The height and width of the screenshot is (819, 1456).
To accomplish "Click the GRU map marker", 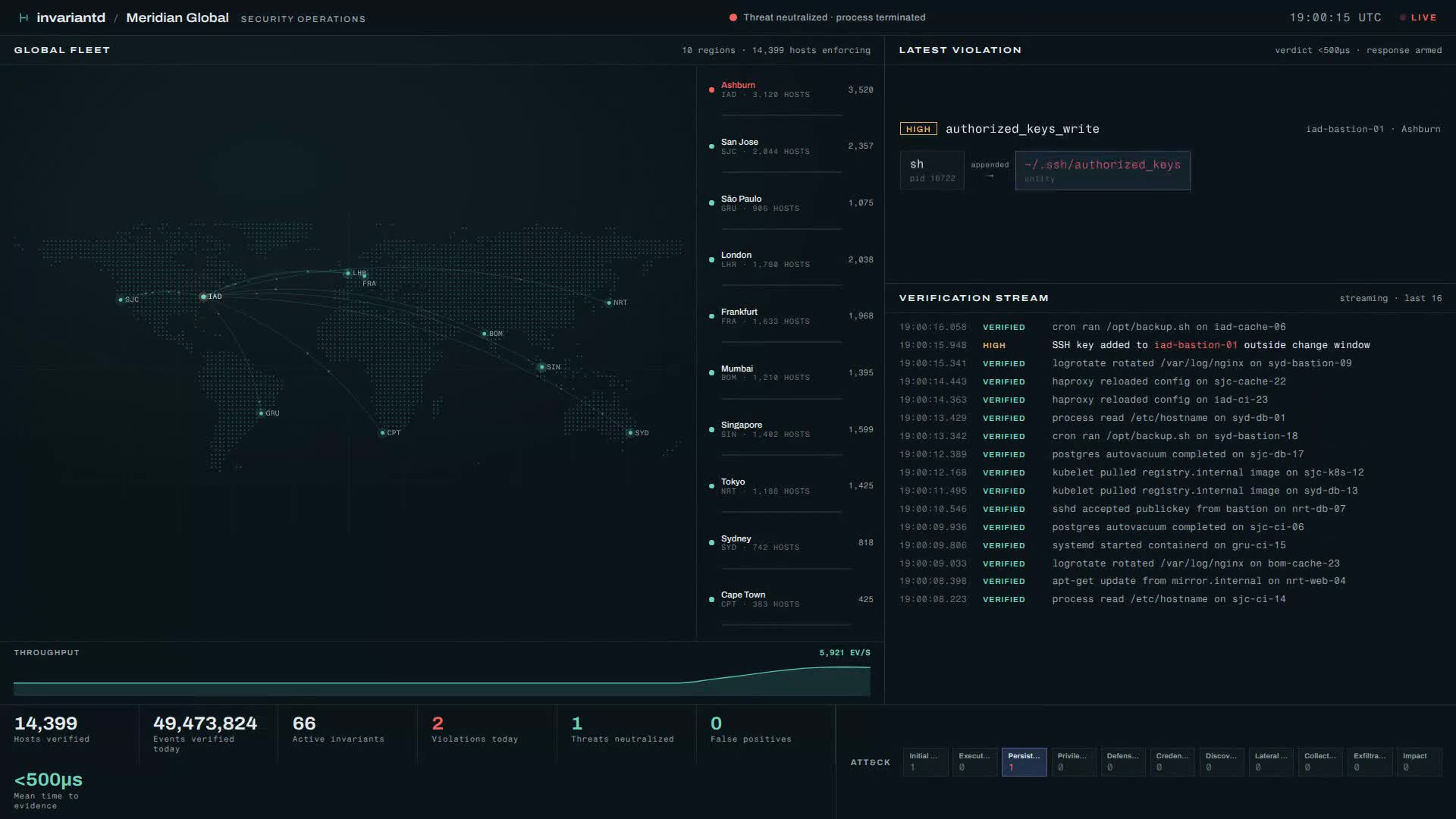I will click(x=261, y=413).
